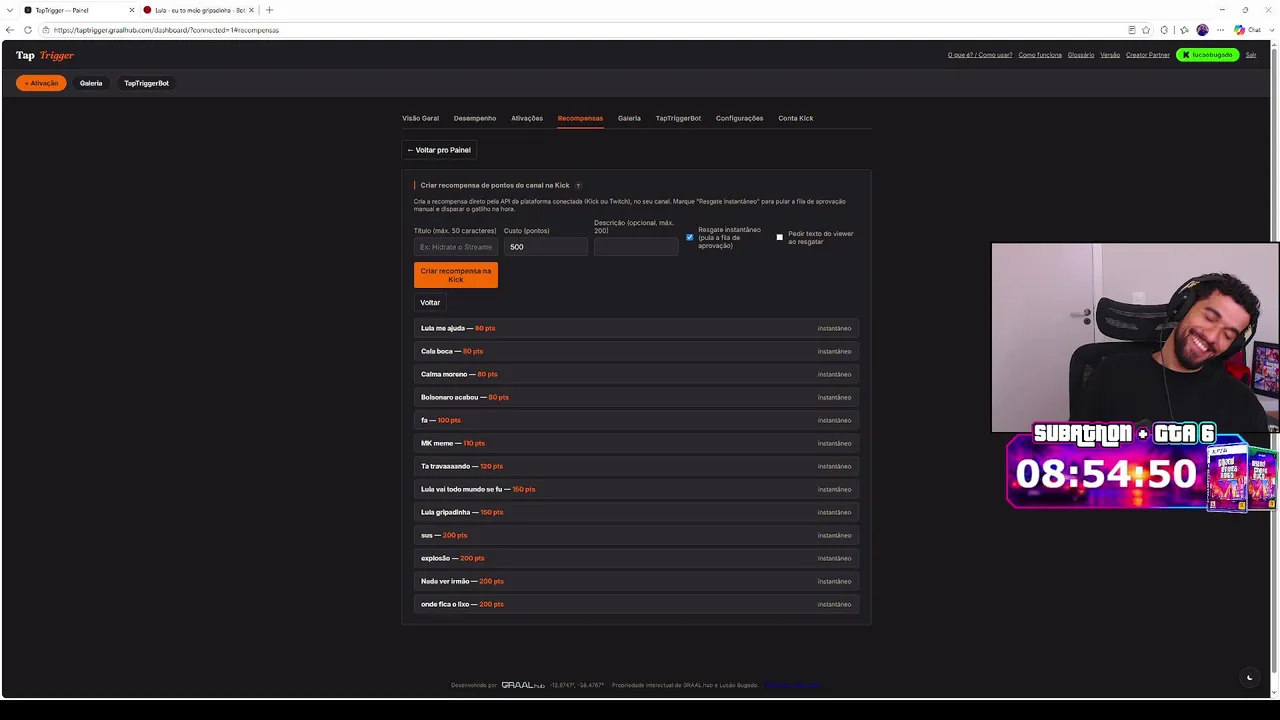1280x720 pixels.
Task: Select the 'Lula me ajuda' reward row
Action: point(636,328)
